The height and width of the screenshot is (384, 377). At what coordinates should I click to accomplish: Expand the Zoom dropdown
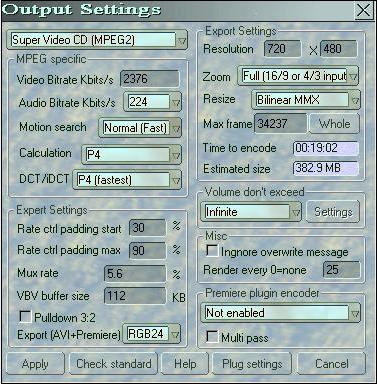coord(298,76)
